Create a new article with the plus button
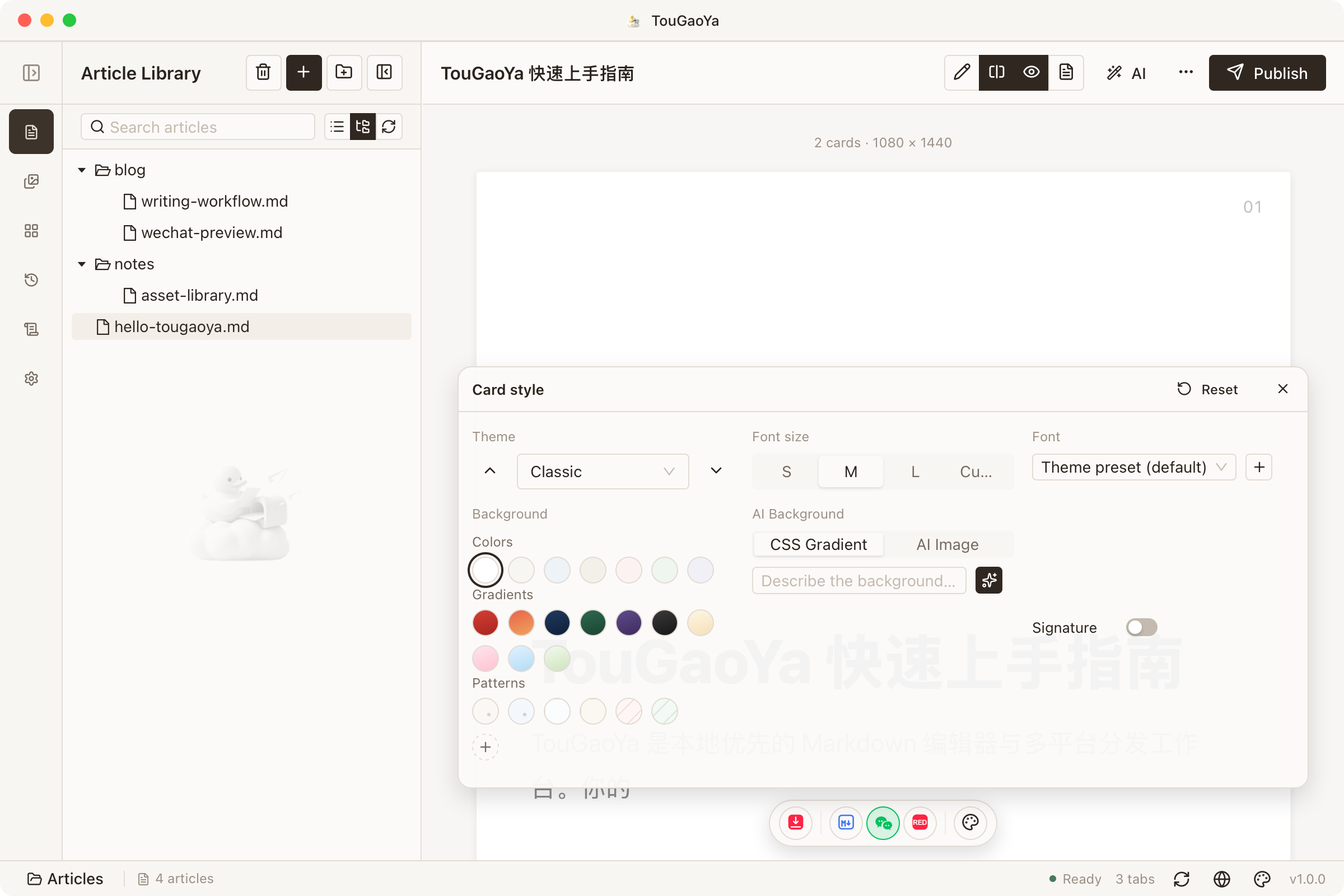The image size is (1344, 896). pyautogui.click(x=304, y=73)
